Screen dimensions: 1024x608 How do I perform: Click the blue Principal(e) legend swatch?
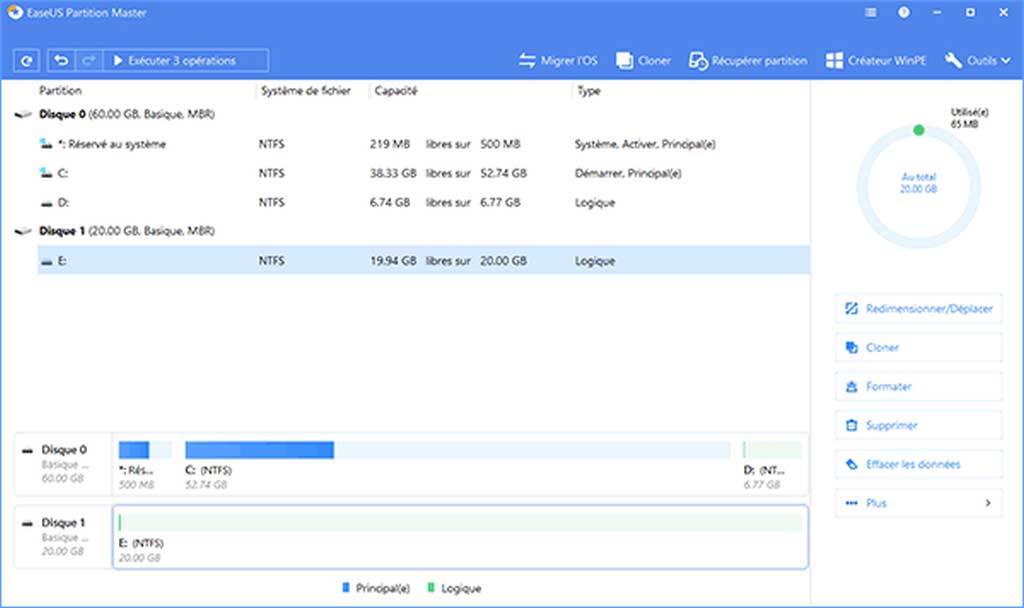coord(346,588)
